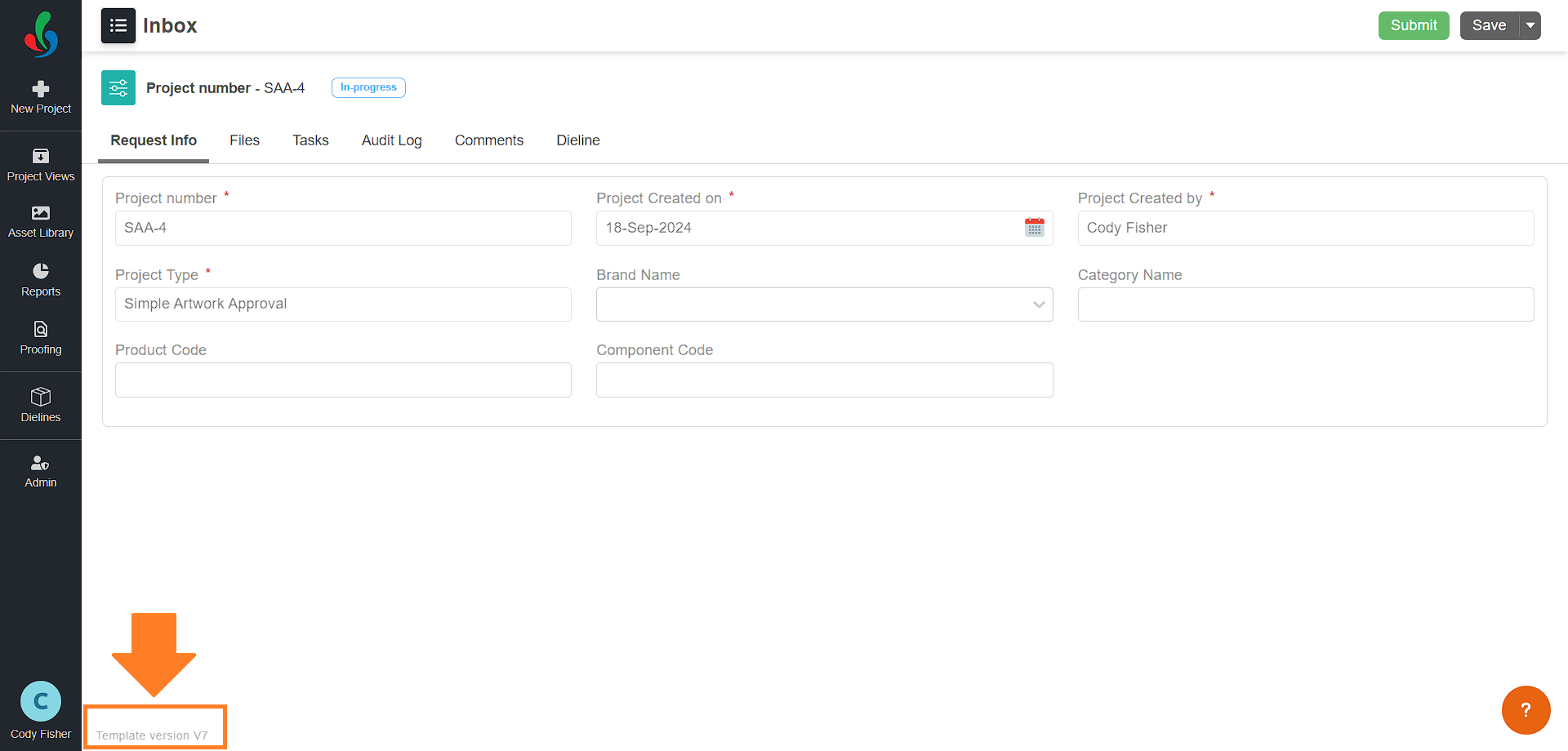Image resolution: width=1568 pixels, height=751 pixels.
Task: Click the In-progress status badge
Action: click(x=368, y=87)
